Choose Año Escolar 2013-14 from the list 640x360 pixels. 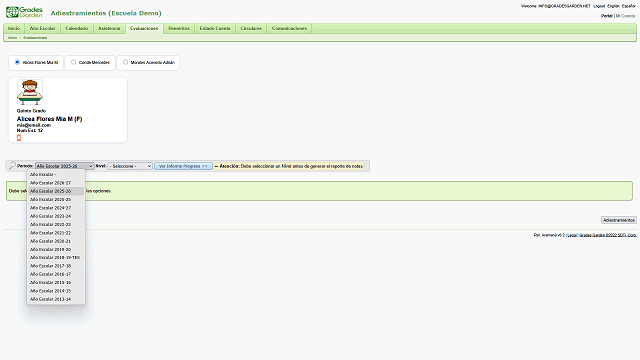click(56, 299)
